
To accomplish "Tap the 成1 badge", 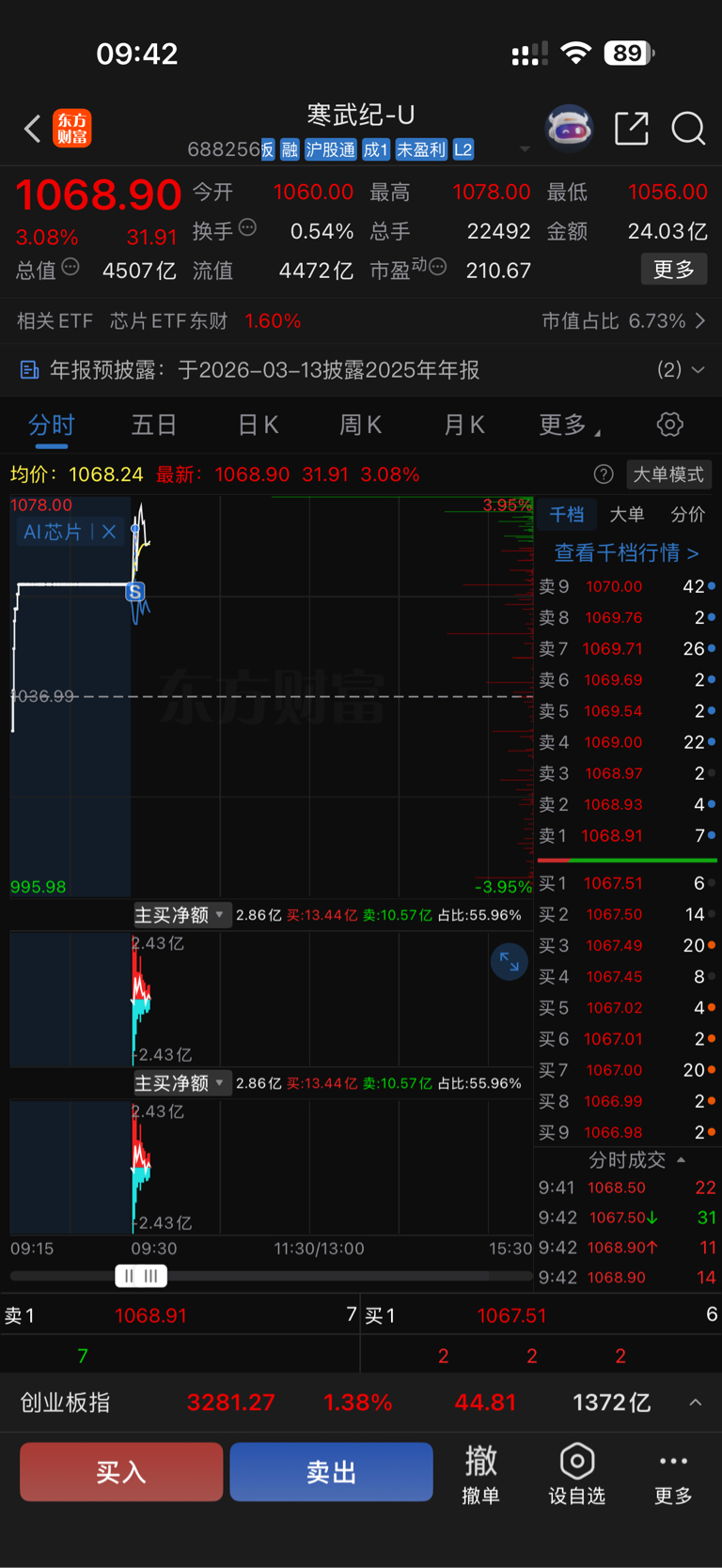I will (x=375, y=149).
